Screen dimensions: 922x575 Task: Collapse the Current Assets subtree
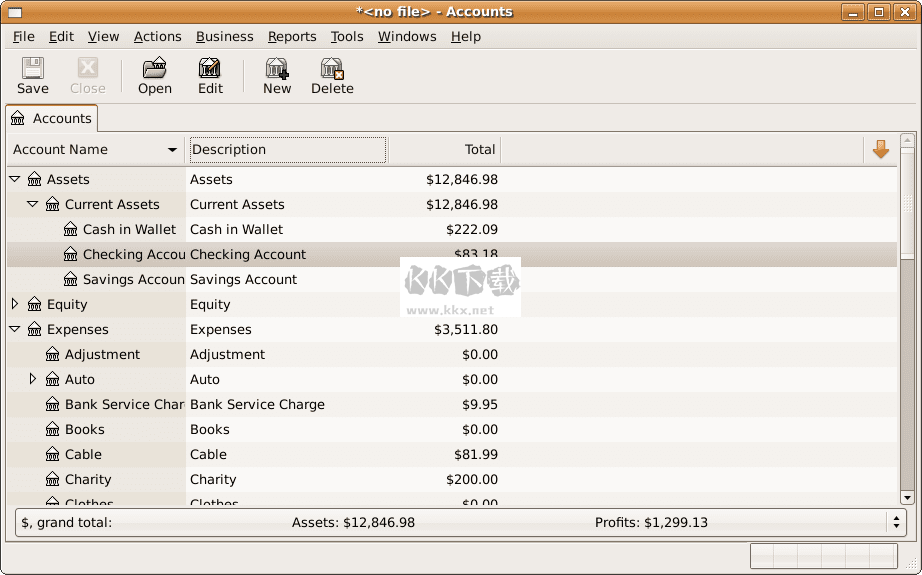pos(33,205)
